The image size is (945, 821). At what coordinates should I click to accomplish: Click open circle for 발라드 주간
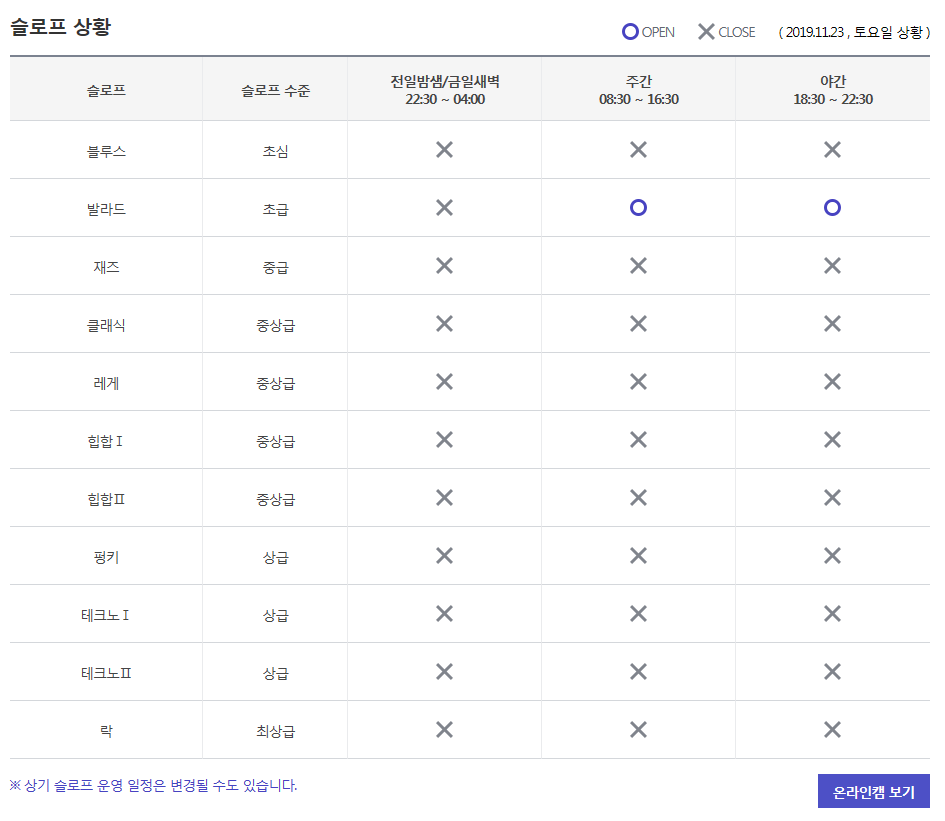[x=638, y=207]
